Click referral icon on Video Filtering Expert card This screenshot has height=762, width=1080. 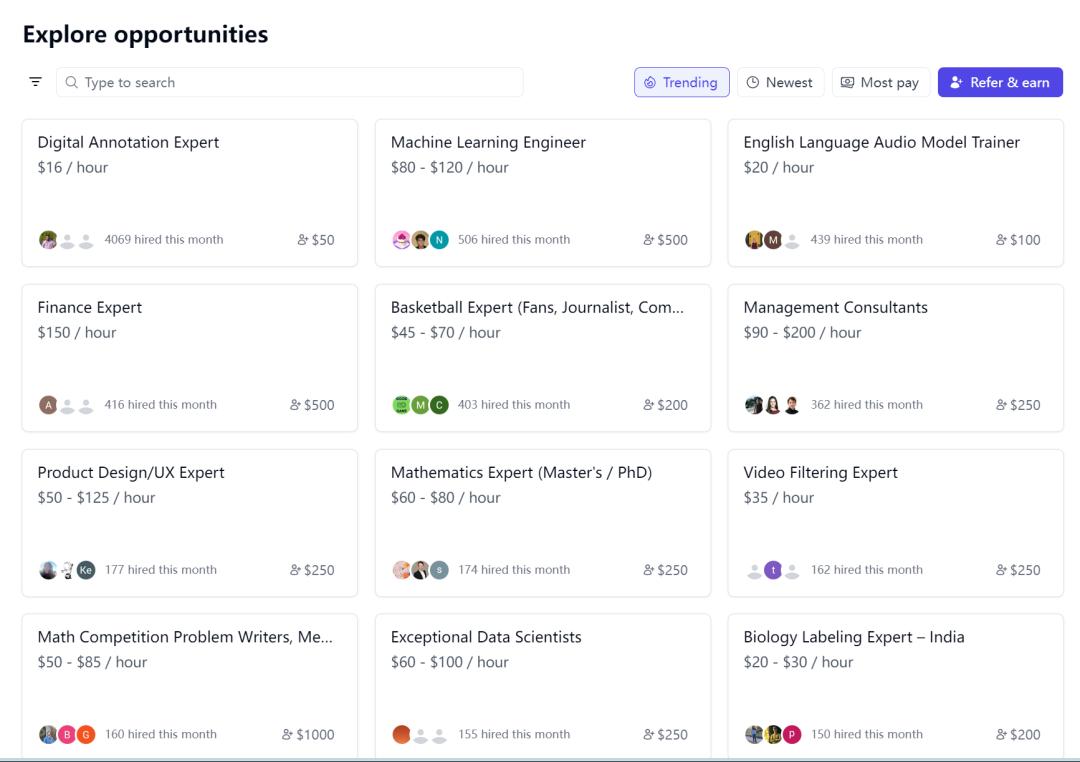1001,570
